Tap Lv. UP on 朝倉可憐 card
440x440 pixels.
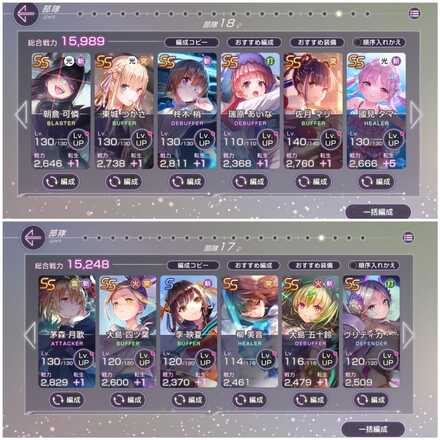(x=79, y=140)
